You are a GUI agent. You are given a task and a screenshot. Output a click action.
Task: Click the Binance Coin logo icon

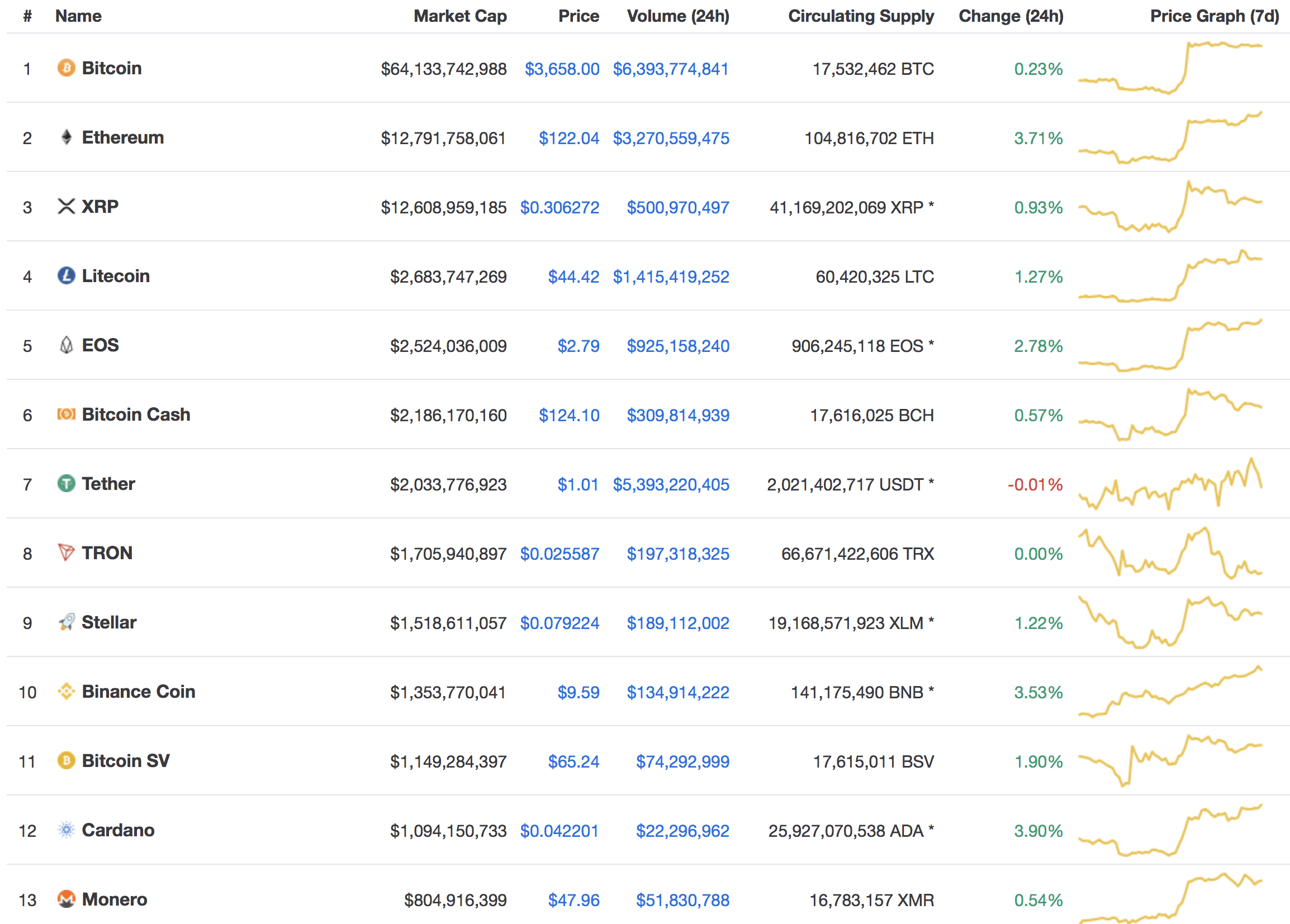[x=67, y=692]
